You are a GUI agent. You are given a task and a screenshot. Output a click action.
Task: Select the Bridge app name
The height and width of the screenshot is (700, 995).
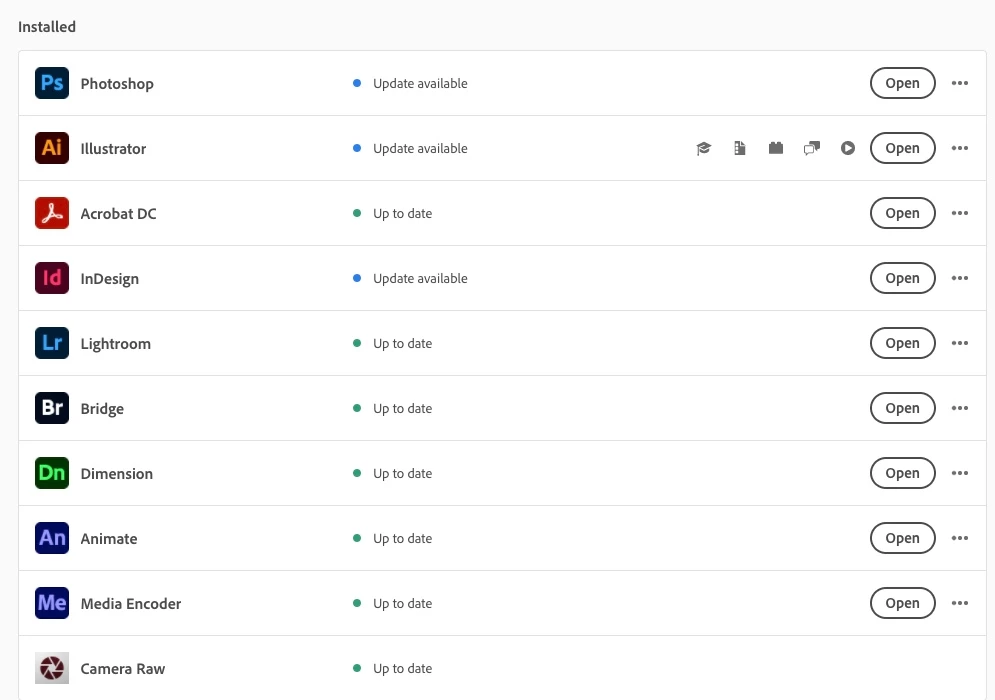pos(102,409)
